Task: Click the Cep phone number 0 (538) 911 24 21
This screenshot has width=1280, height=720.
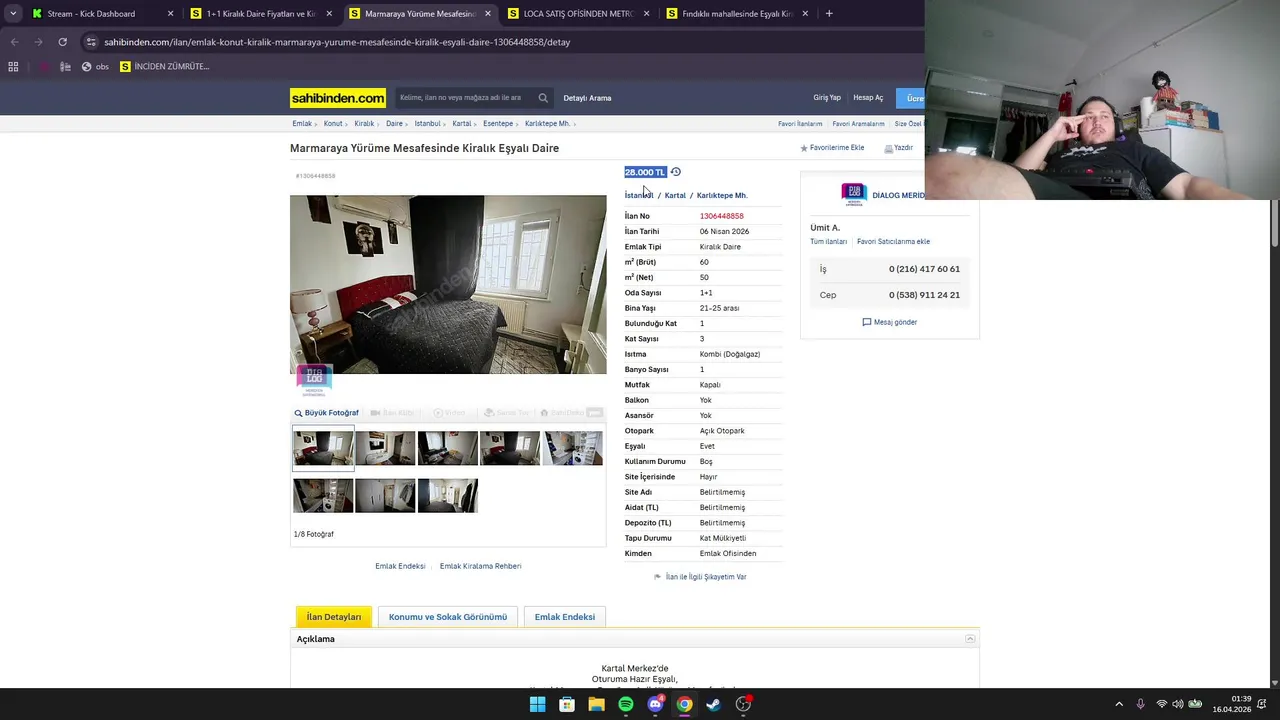Action: point(924,295)
